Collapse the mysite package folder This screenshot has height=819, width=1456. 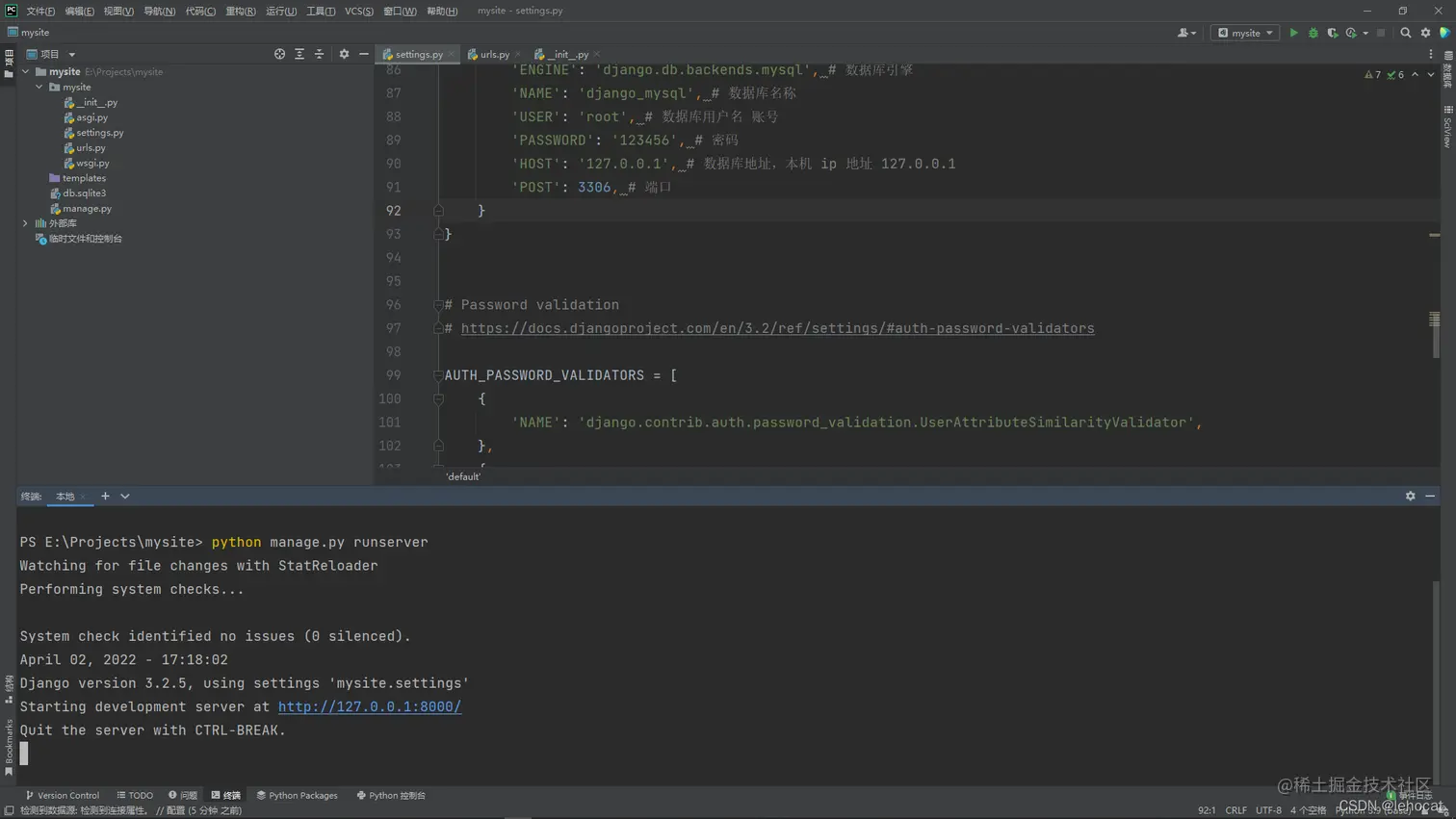tap(39, 87)
